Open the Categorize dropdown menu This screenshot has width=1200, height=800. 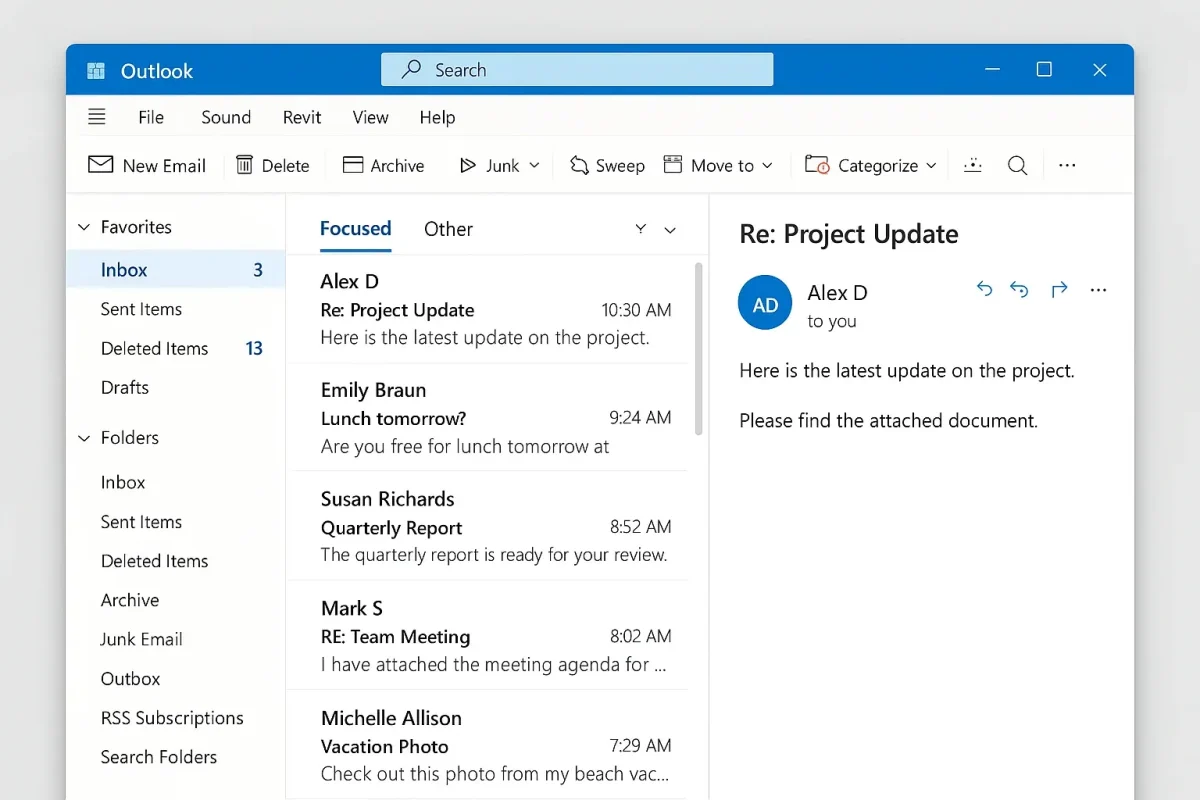click(931, 165)
